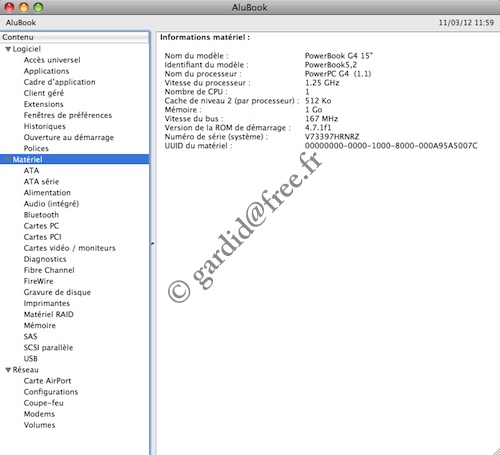
Task: Open the Imprimantes entry
Action: pyautogui.click(x=47, y=303)
